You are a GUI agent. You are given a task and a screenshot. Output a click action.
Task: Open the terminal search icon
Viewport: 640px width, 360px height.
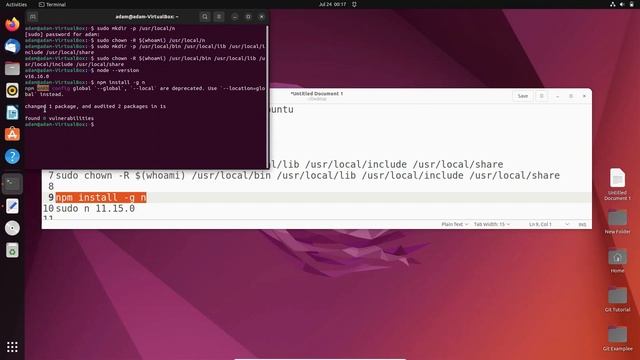pos(205,17)
